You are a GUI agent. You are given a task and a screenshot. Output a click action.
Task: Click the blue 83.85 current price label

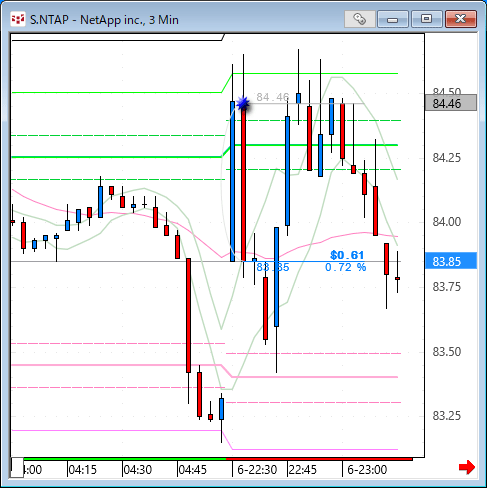pos(451,261)
